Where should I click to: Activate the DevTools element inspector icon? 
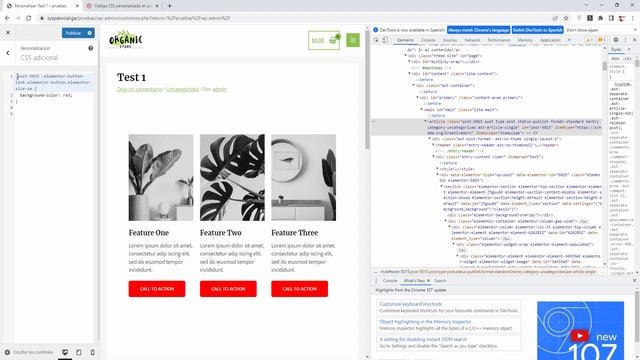376,40
